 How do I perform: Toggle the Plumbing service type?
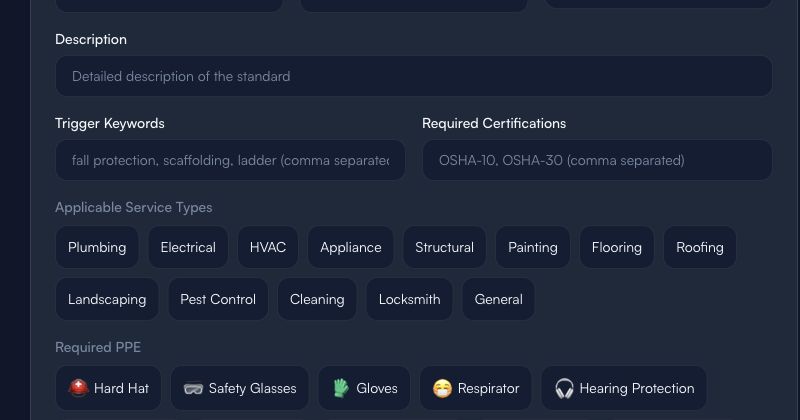[x=97, y=248]
